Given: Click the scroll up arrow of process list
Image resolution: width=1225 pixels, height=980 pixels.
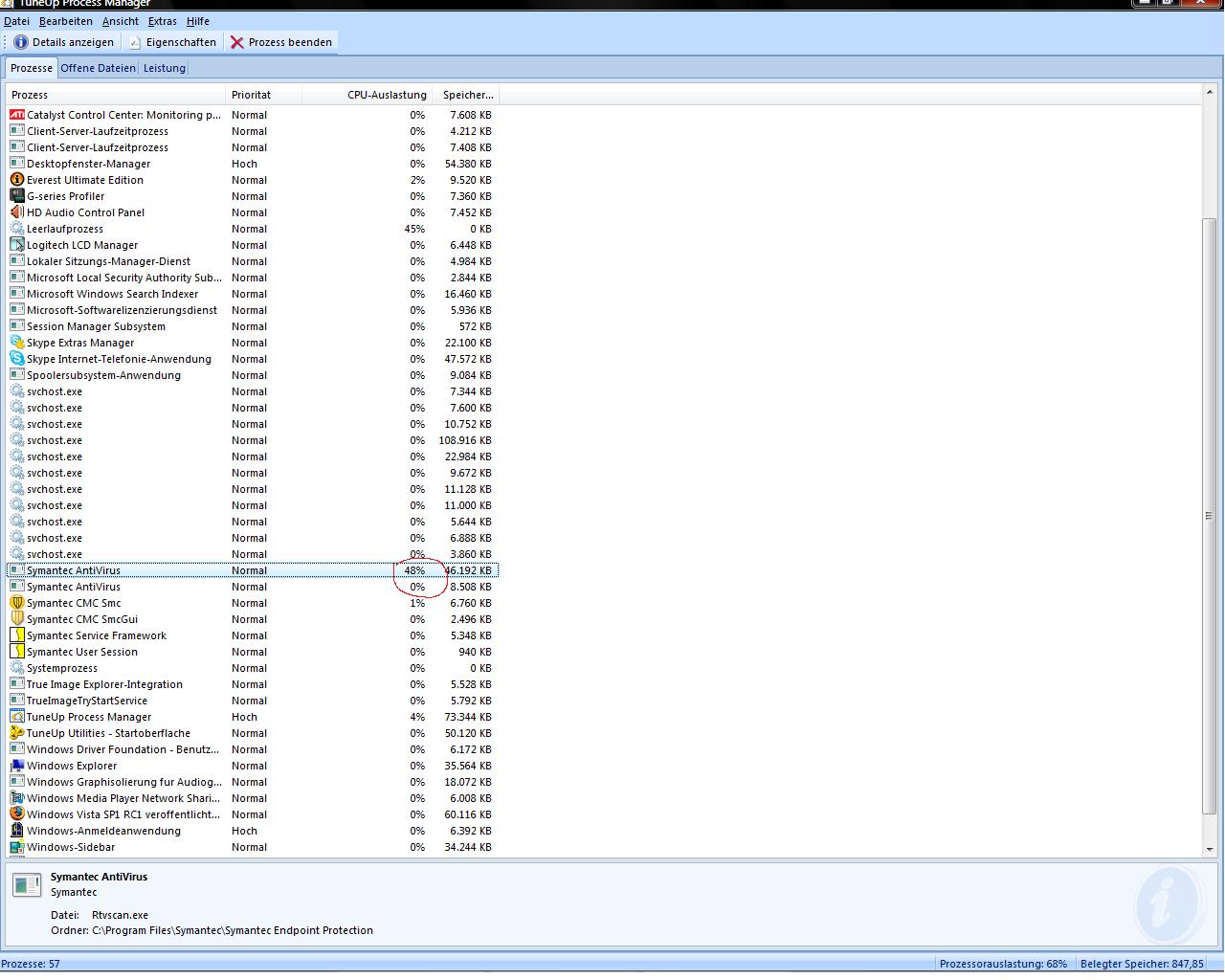Looking at the screenshot, I should (x=1210, y=92).
